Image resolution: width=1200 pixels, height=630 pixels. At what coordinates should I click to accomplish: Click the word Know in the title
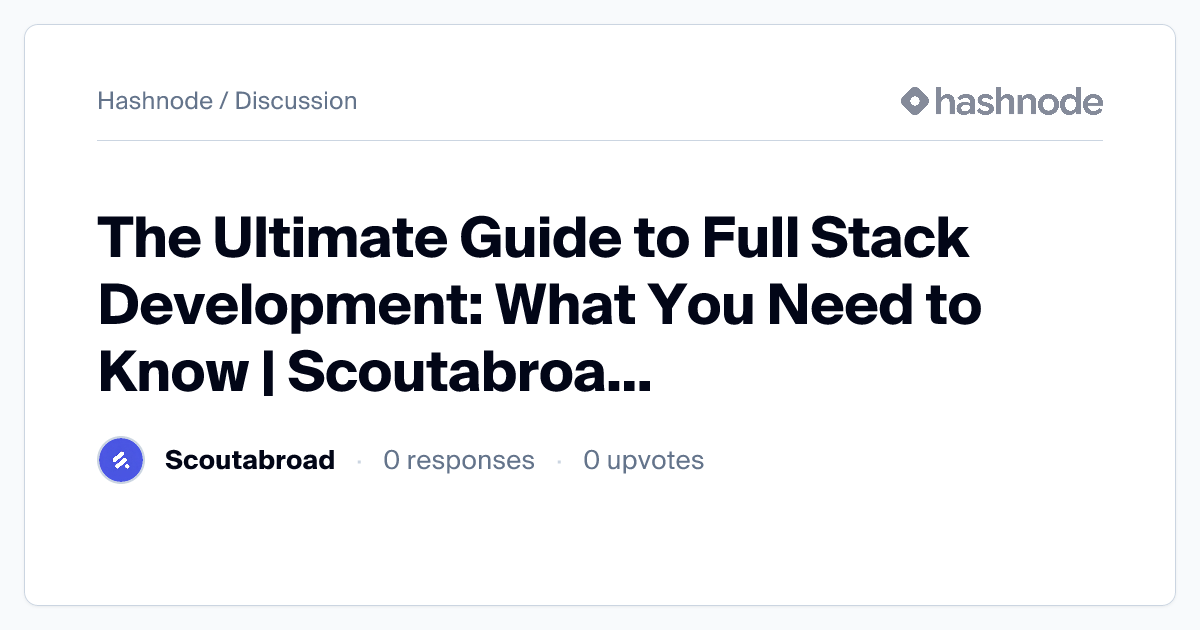(173, 372)
